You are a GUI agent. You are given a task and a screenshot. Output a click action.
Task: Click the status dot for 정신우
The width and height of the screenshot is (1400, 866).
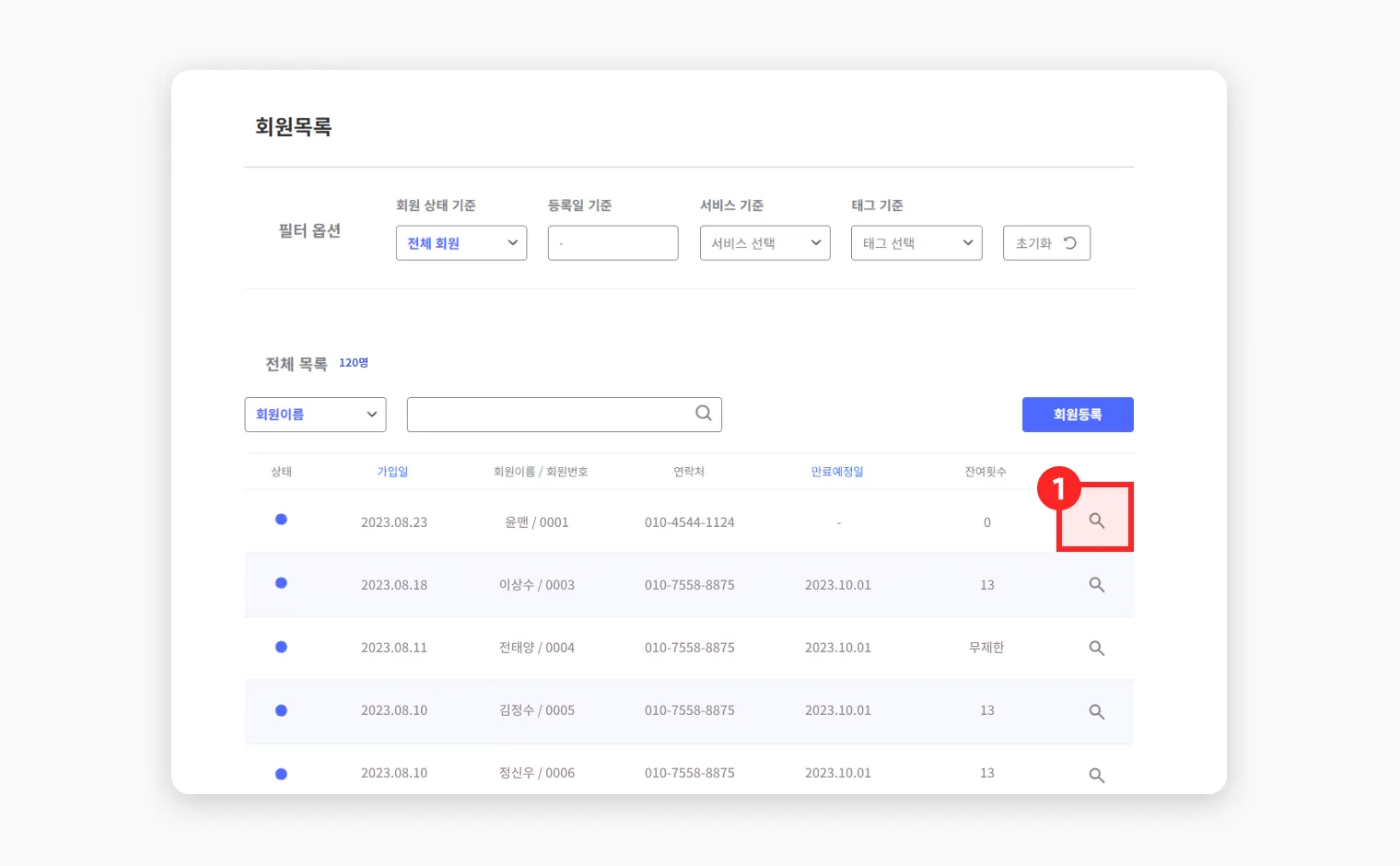click(x=281, y=774)
